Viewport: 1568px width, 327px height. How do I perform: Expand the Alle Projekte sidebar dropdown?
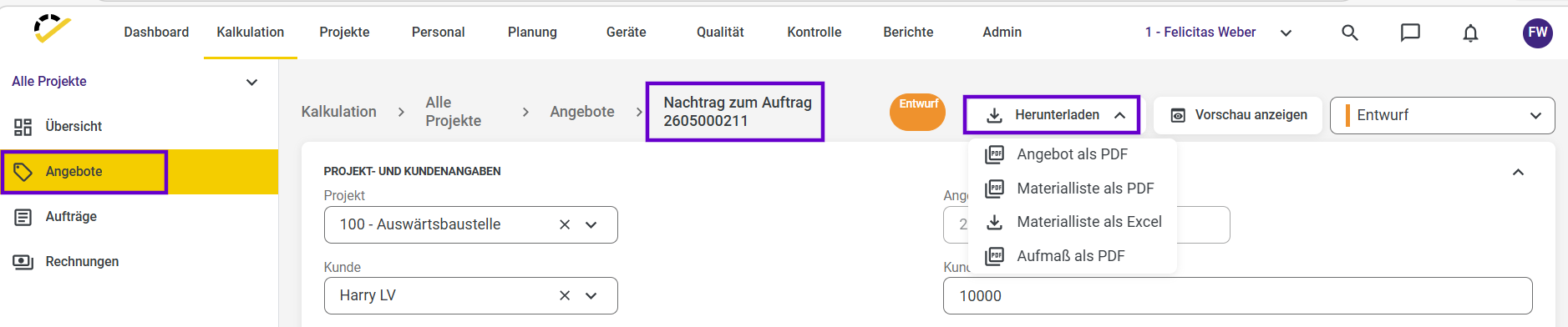coord(251,82)
